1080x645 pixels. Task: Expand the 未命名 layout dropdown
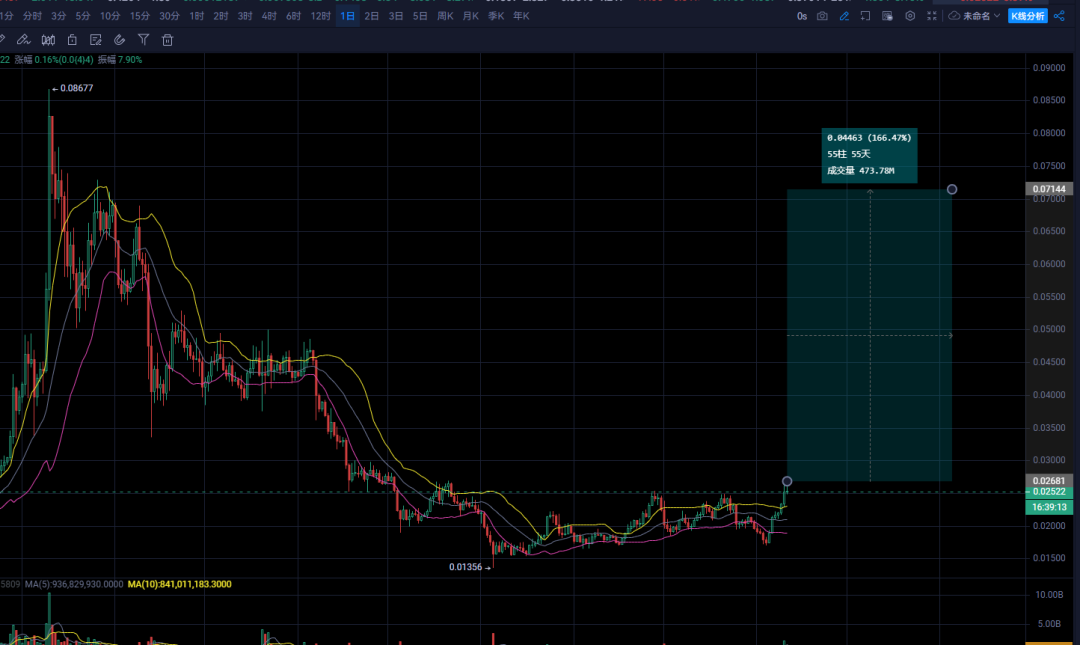pos(975,16)
